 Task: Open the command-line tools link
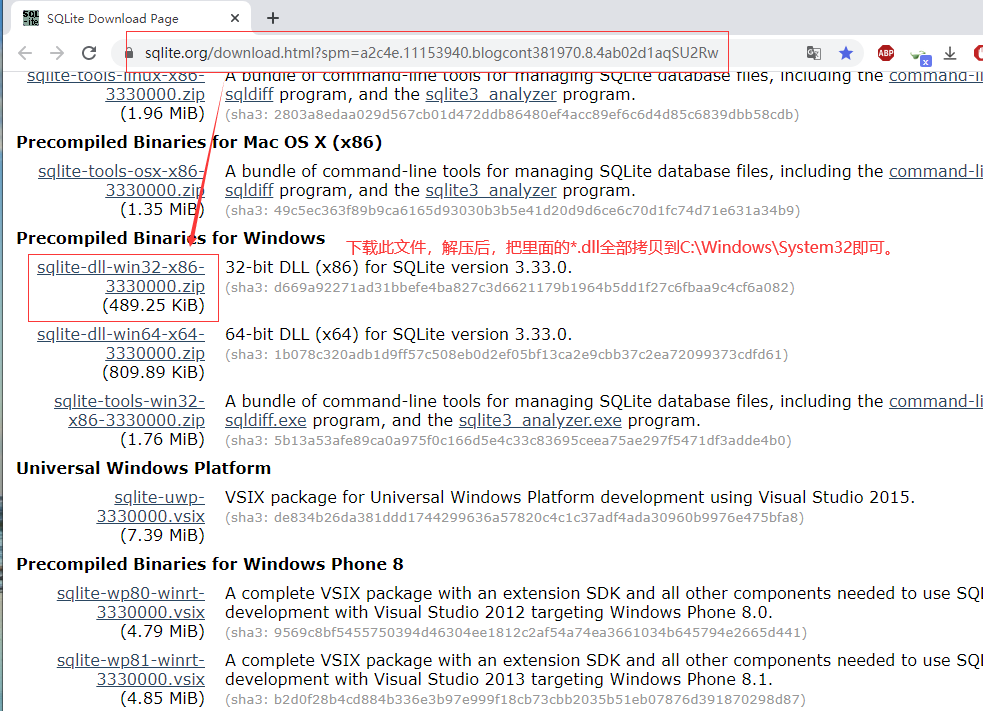pos(936,75)
